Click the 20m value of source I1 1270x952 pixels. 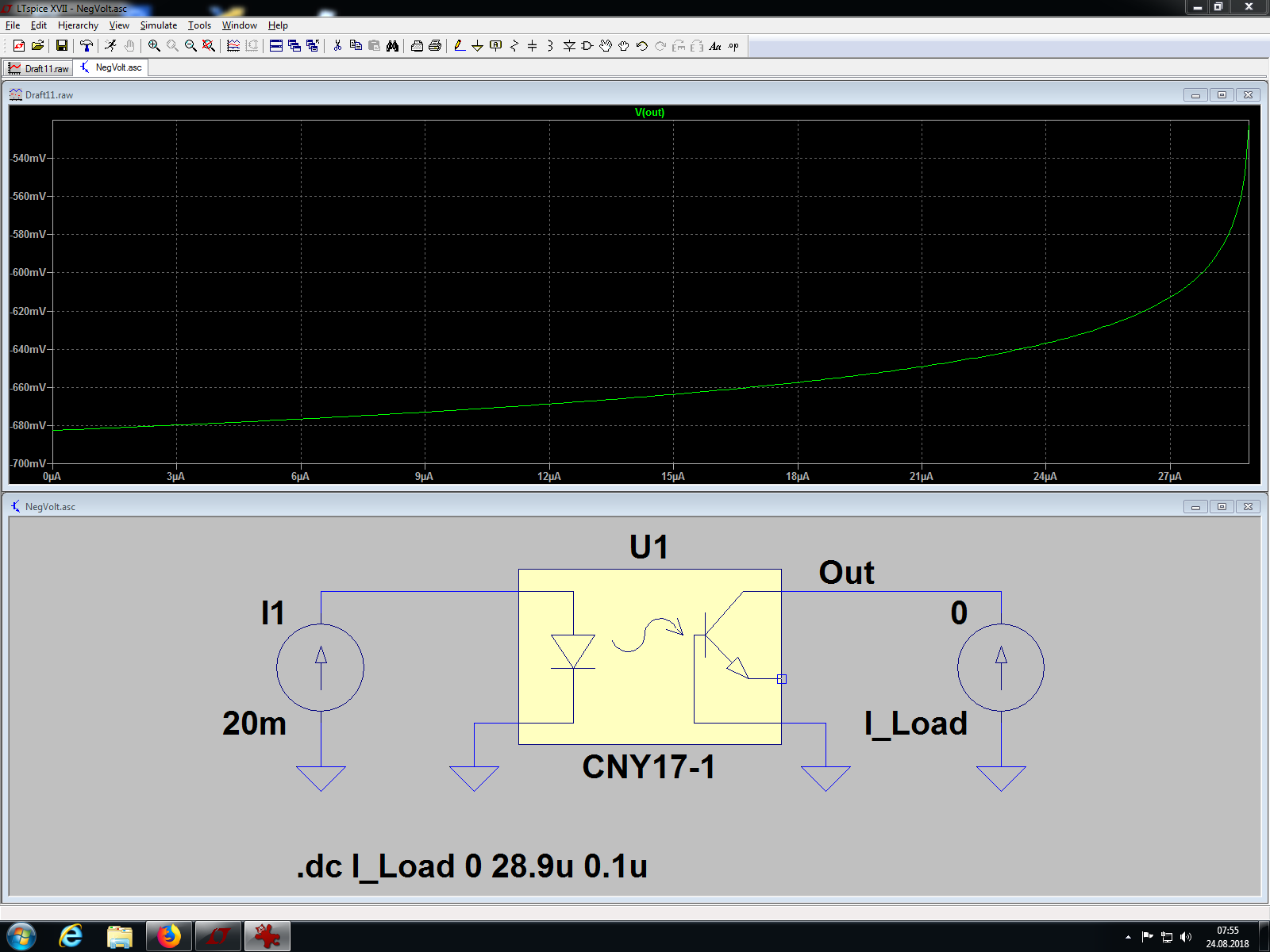(x=254, y=724)
